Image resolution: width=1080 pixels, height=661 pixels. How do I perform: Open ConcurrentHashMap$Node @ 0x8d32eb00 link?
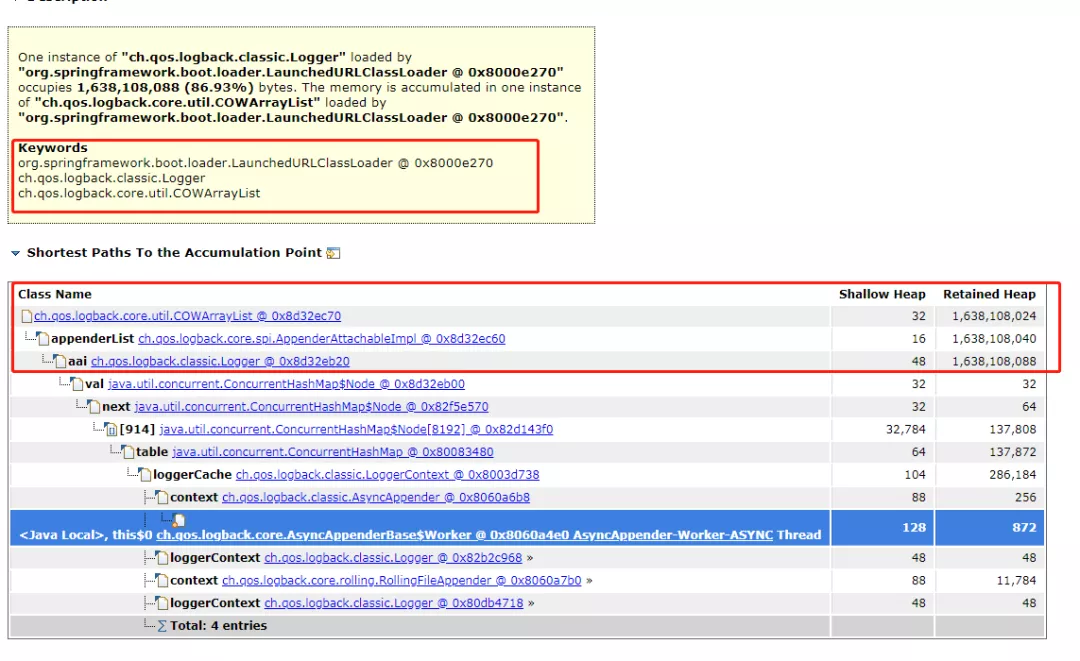(x=287, y=384)
